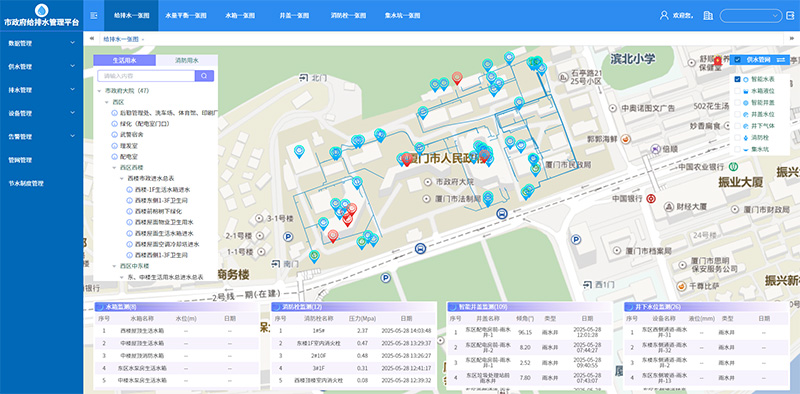Expand the 排水管理 sidebar menu
Image resolution: width=800 pixels, height=394 pixels.
[41, 90]
